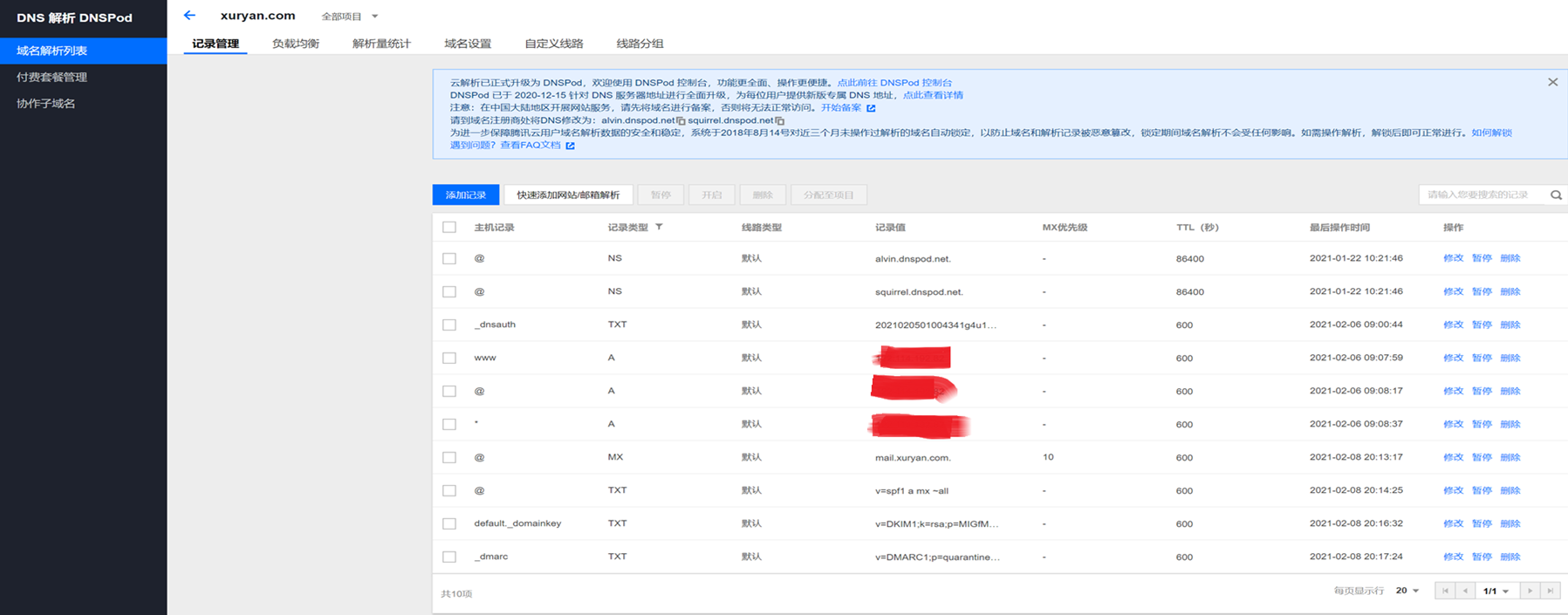The height and width of the screenshot is (615, 1568).
Task: Open 点此前往 DNSPod 控制台 link
Action: 894,83
